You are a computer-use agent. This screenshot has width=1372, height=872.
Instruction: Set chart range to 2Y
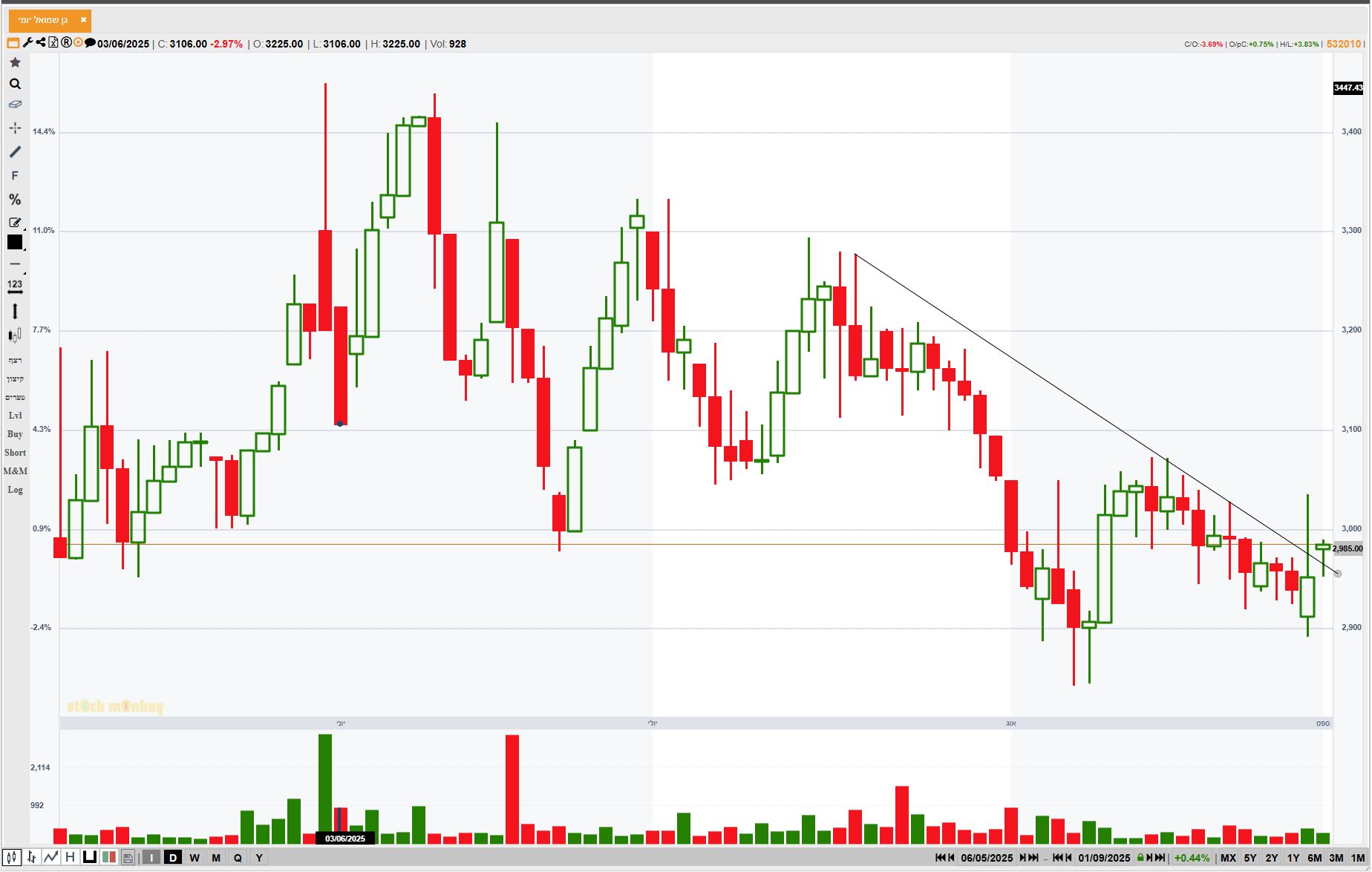[1272, 858]
